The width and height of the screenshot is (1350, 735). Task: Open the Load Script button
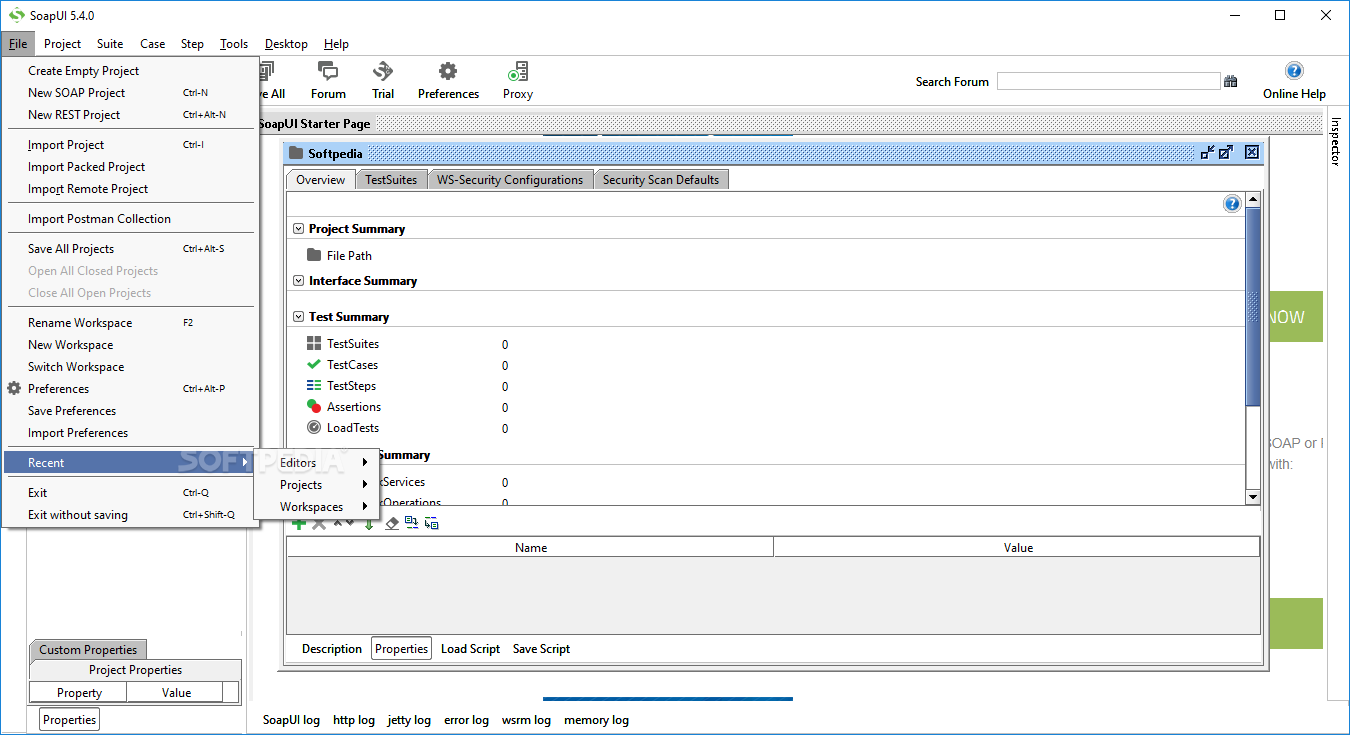coord(470,649)
